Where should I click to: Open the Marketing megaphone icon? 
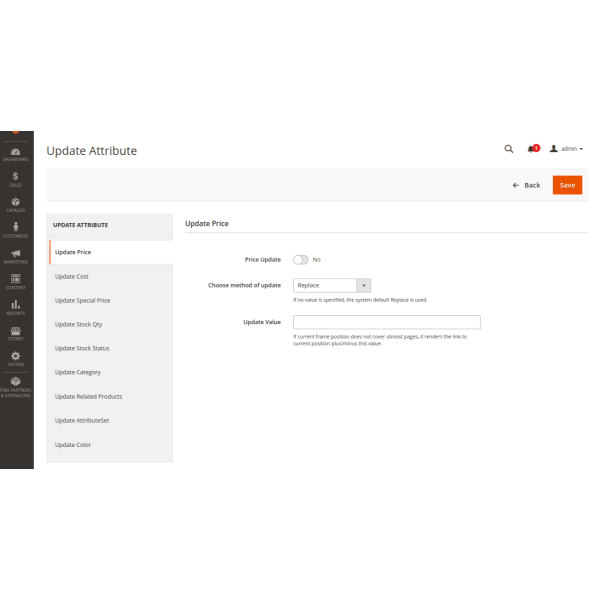pos(15,255)
